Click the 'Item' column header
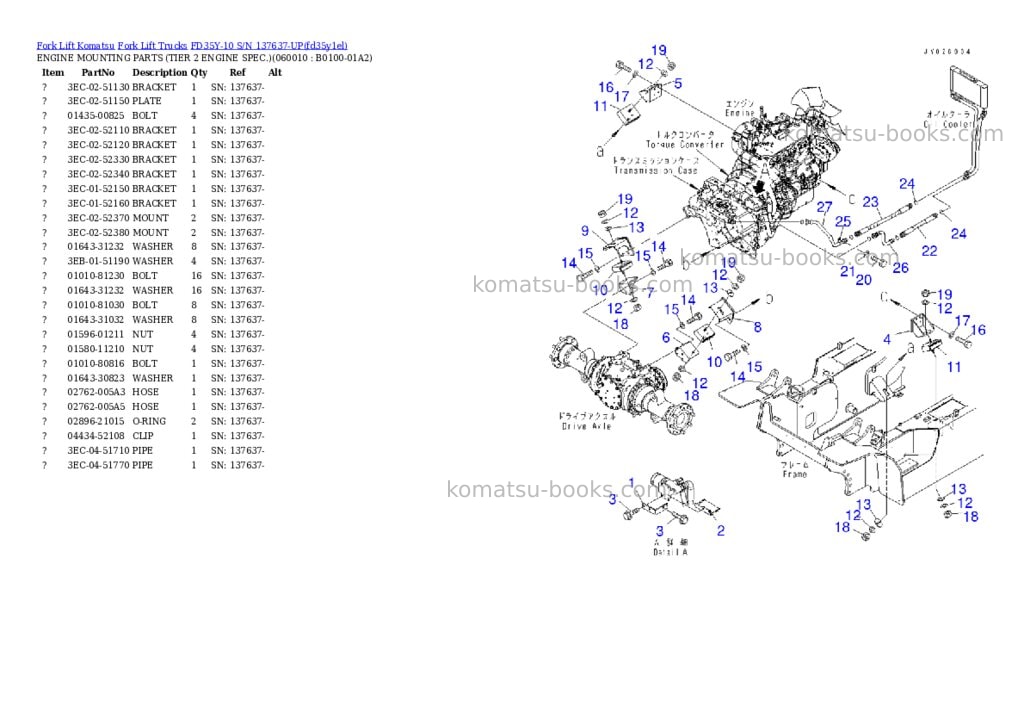The width and height of the screenshot is (1024, 725). point(53,72)
